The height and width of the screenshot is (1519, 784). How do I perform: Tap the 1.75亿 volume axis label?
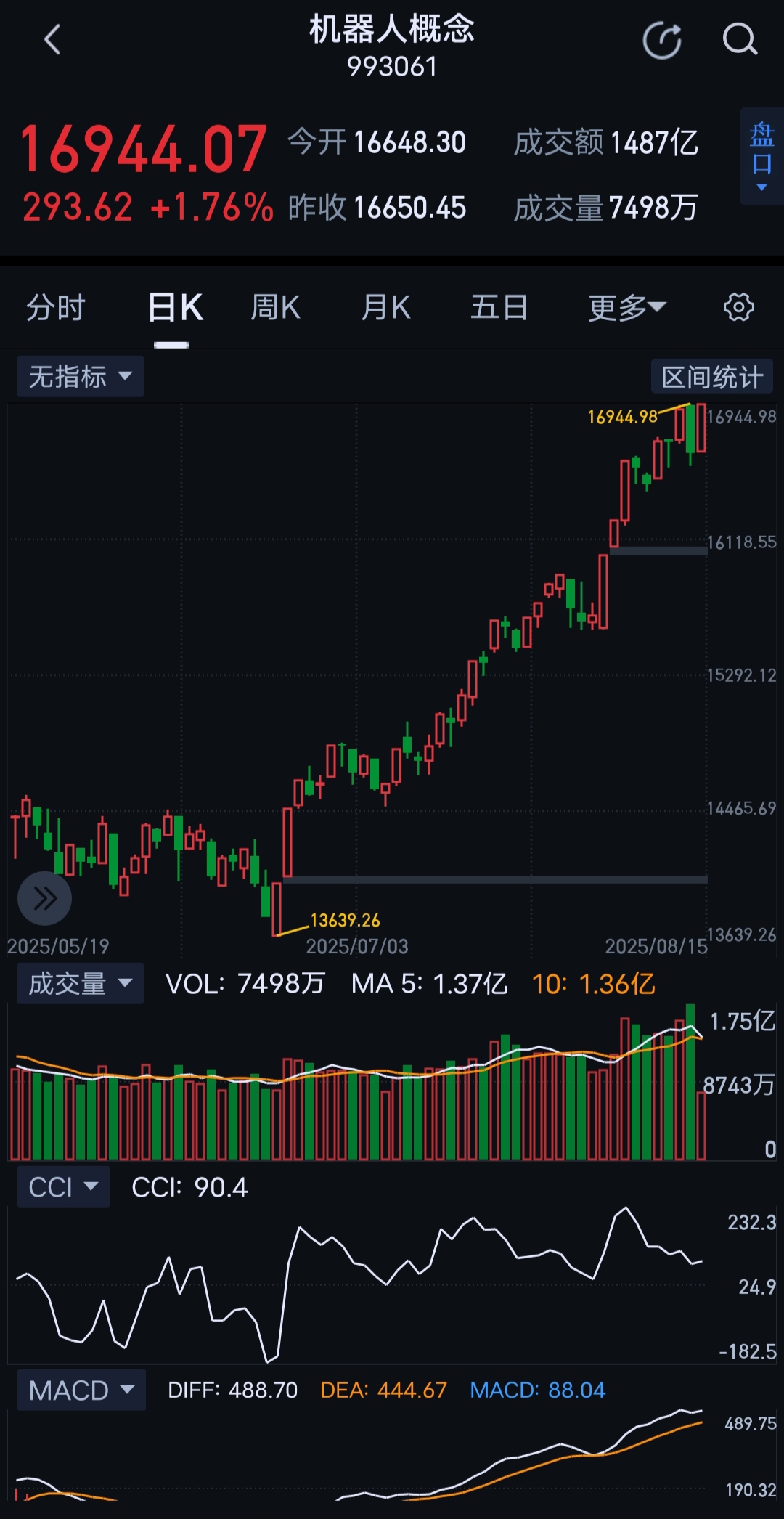coord(743,1021)
